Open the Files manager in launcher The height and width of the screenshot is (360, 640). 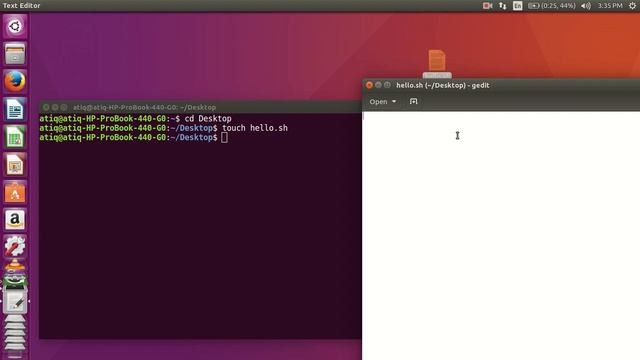15,53
